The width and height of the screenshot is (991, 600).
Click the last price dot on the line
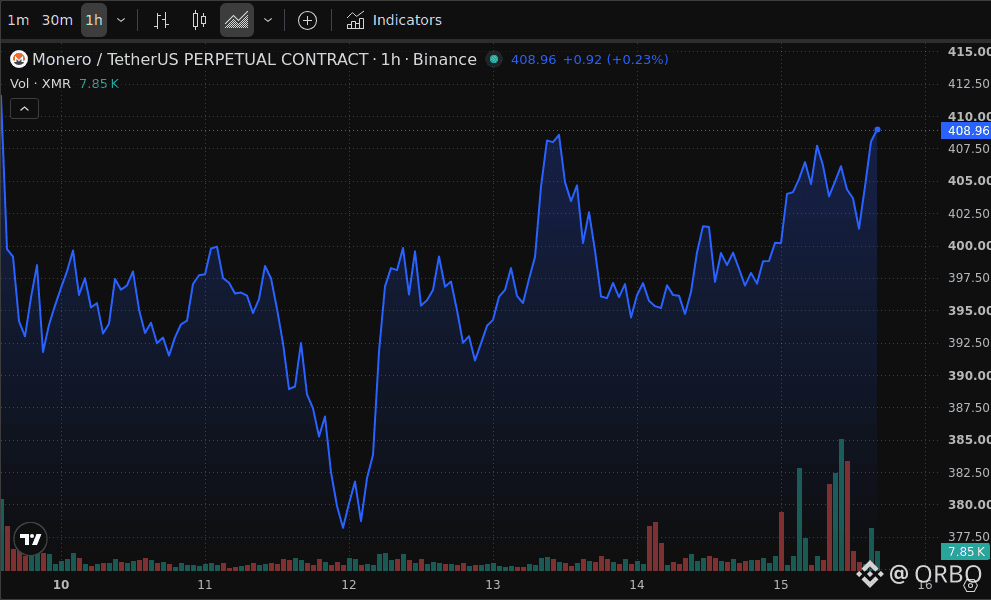[877, 130]
